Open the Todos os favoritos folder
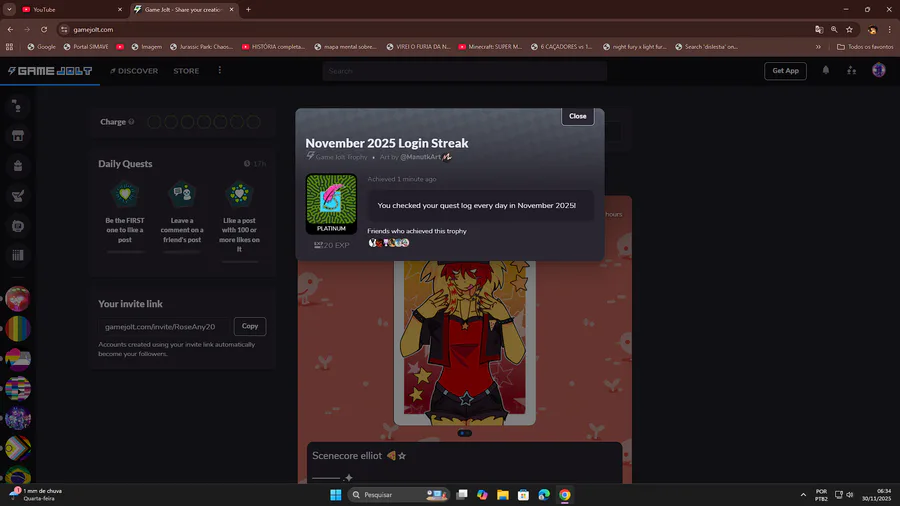This screenshot has height=506, width=900. click(x=865, y=46)
